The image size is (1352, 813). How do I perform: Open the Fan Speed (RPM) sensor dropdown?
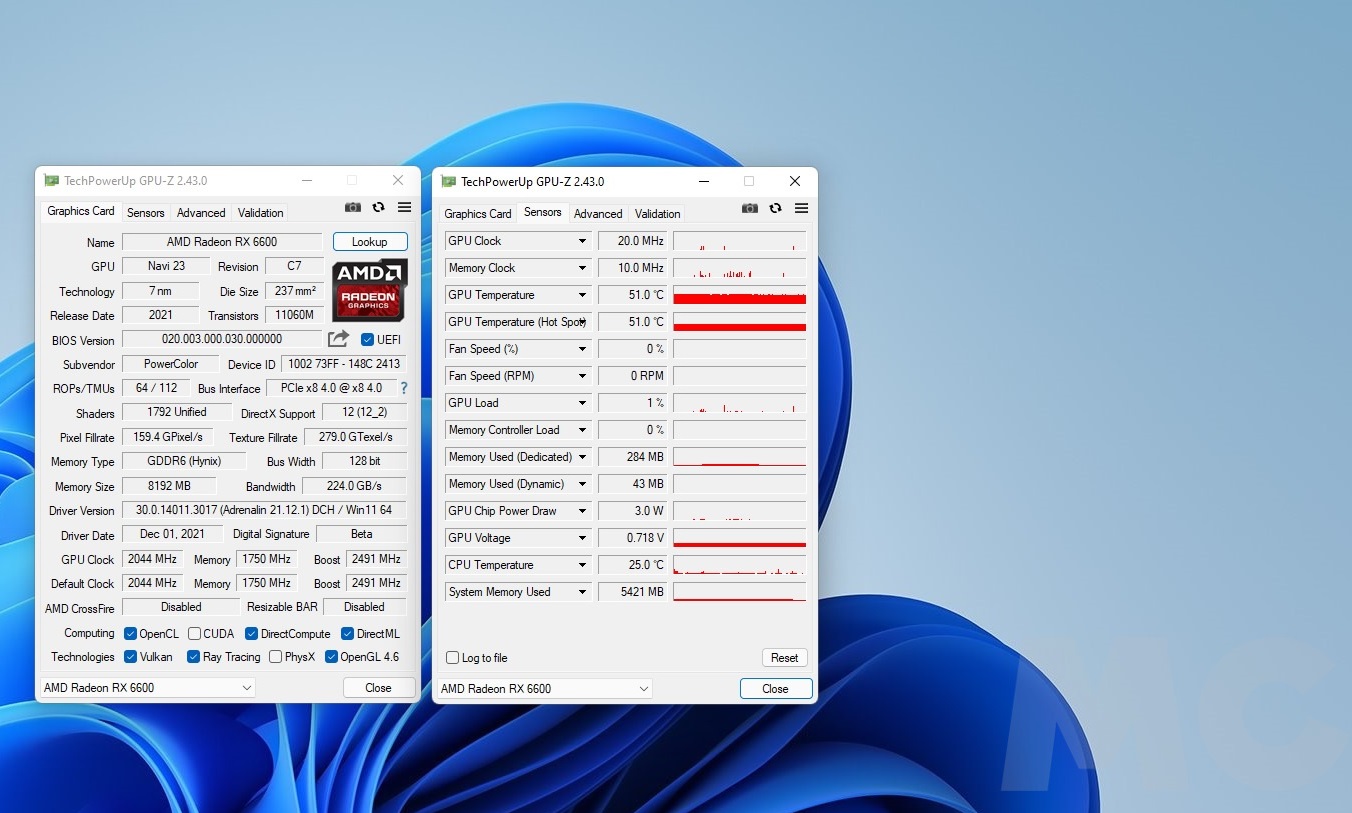pos(582,376)
